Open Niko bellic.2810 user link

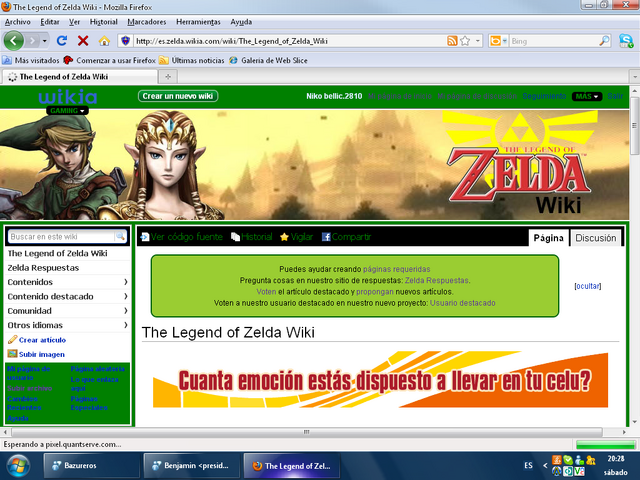(x=334, y=96)
